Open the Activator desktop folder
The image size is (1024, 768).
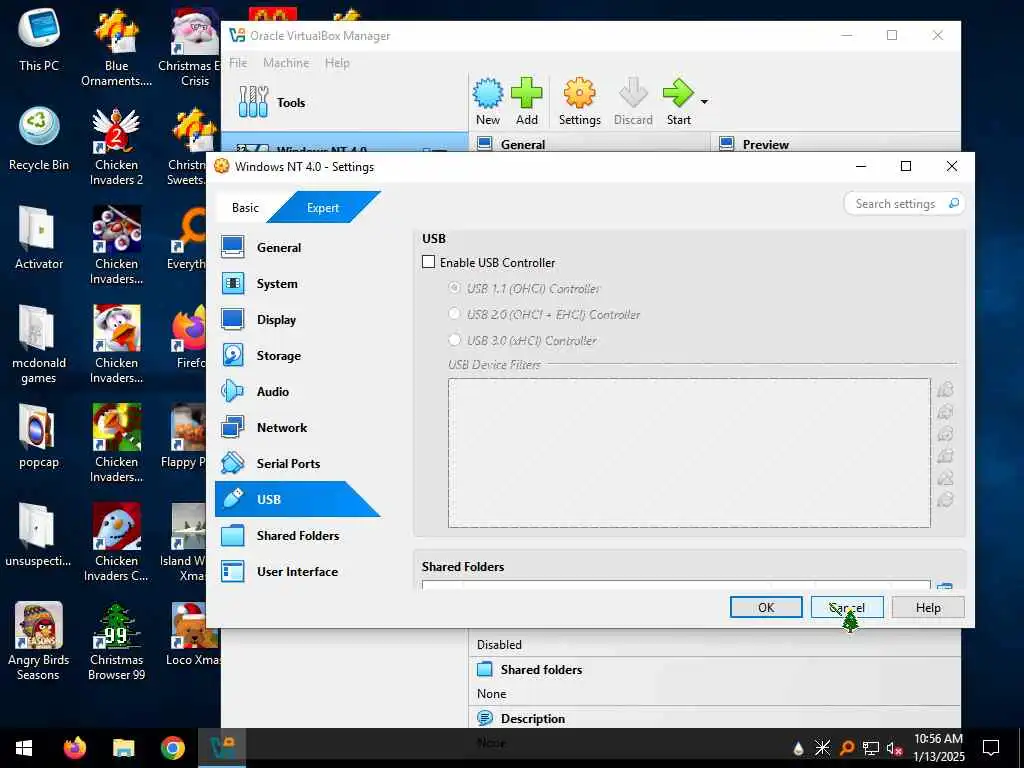(39, 238)
